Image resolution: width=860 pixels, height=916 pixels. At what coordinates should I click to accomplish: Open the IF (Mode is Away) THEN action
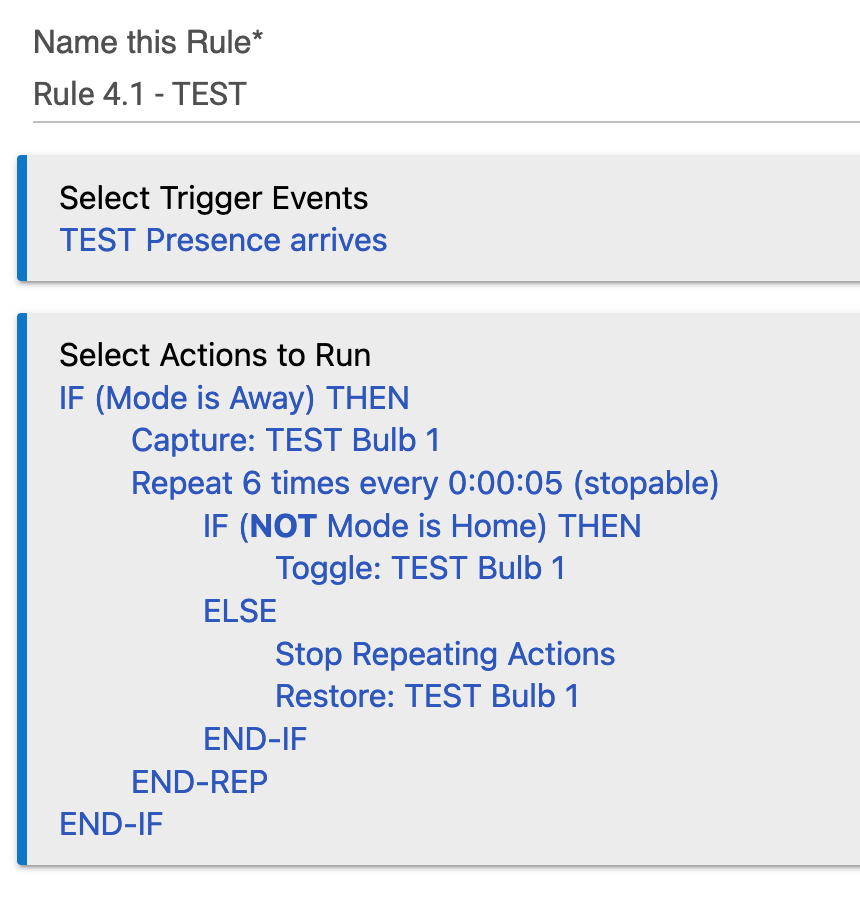[234, 398]
